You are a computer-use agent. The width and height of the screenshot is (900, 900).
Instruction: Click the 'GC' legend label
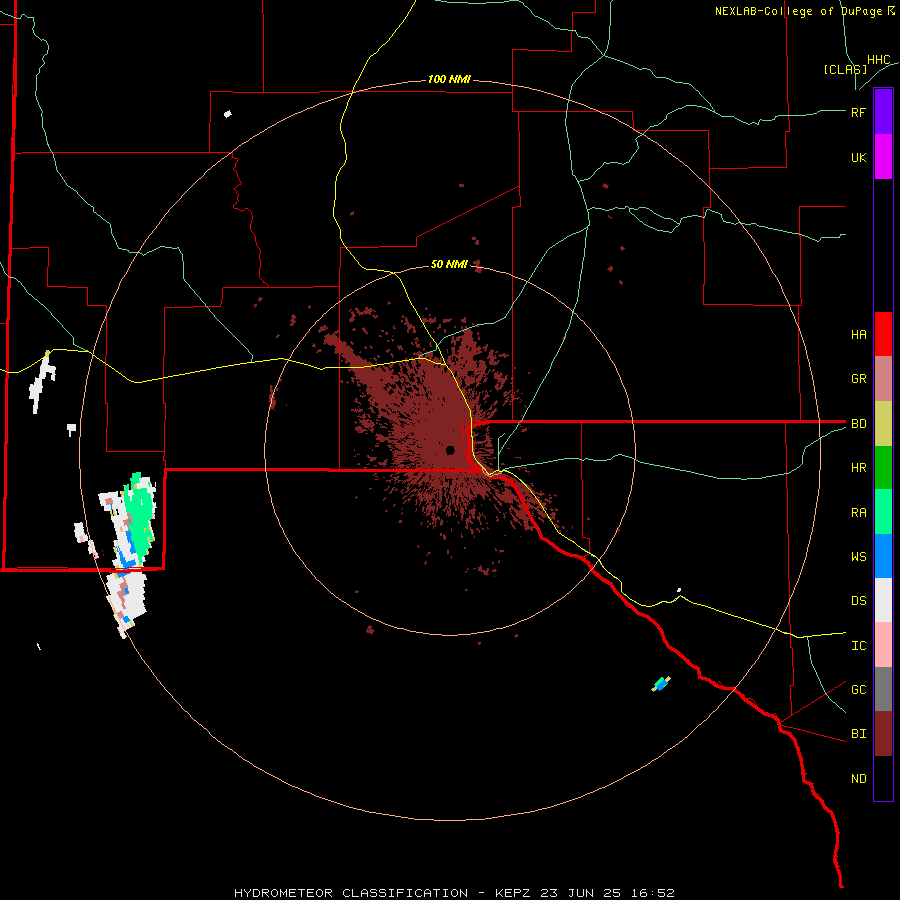(858, 690)
